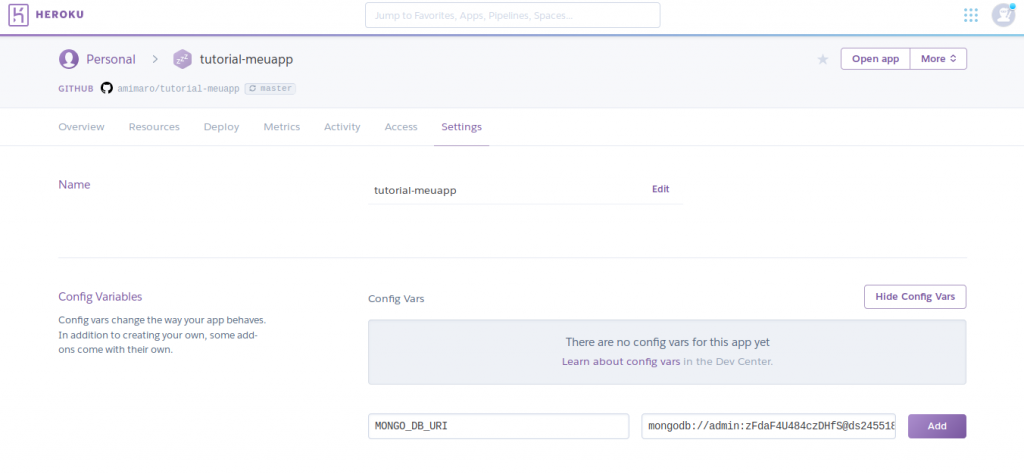The height and width of the screenshot is (474, 1024).
Task: Focus the MONGO_DB_URI key field
Action: click(x=498, y=426)
